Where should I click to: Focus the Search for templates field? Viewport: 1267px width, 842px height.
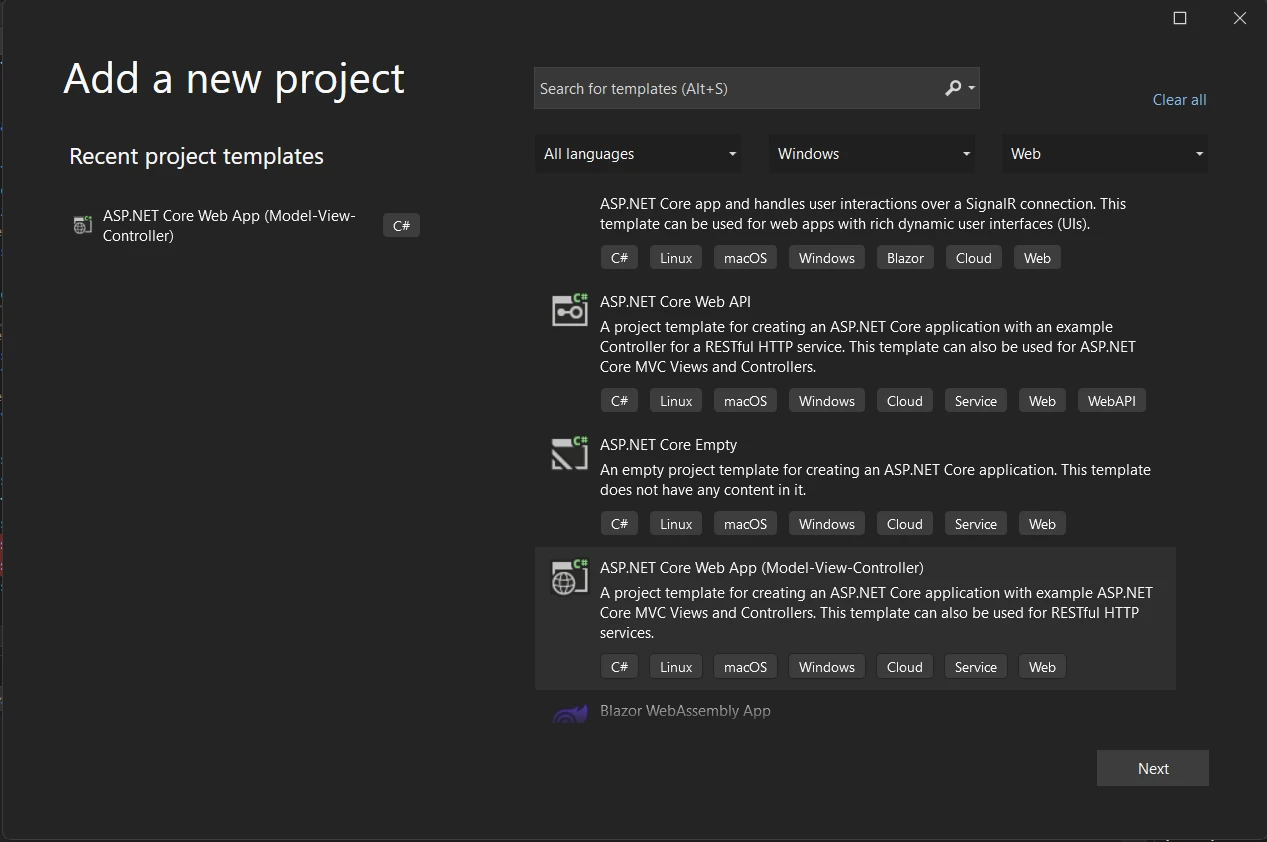tap(735, 88)
